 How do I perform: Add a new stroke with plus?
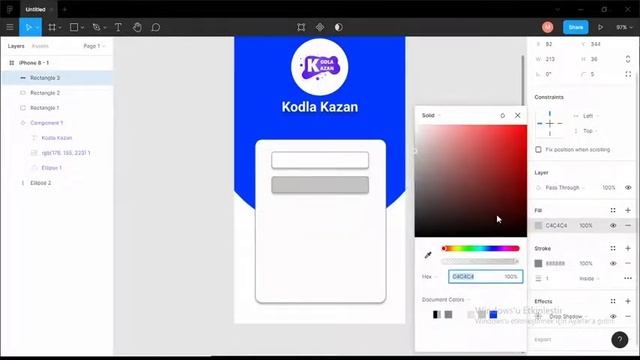[x=628, y=248]
